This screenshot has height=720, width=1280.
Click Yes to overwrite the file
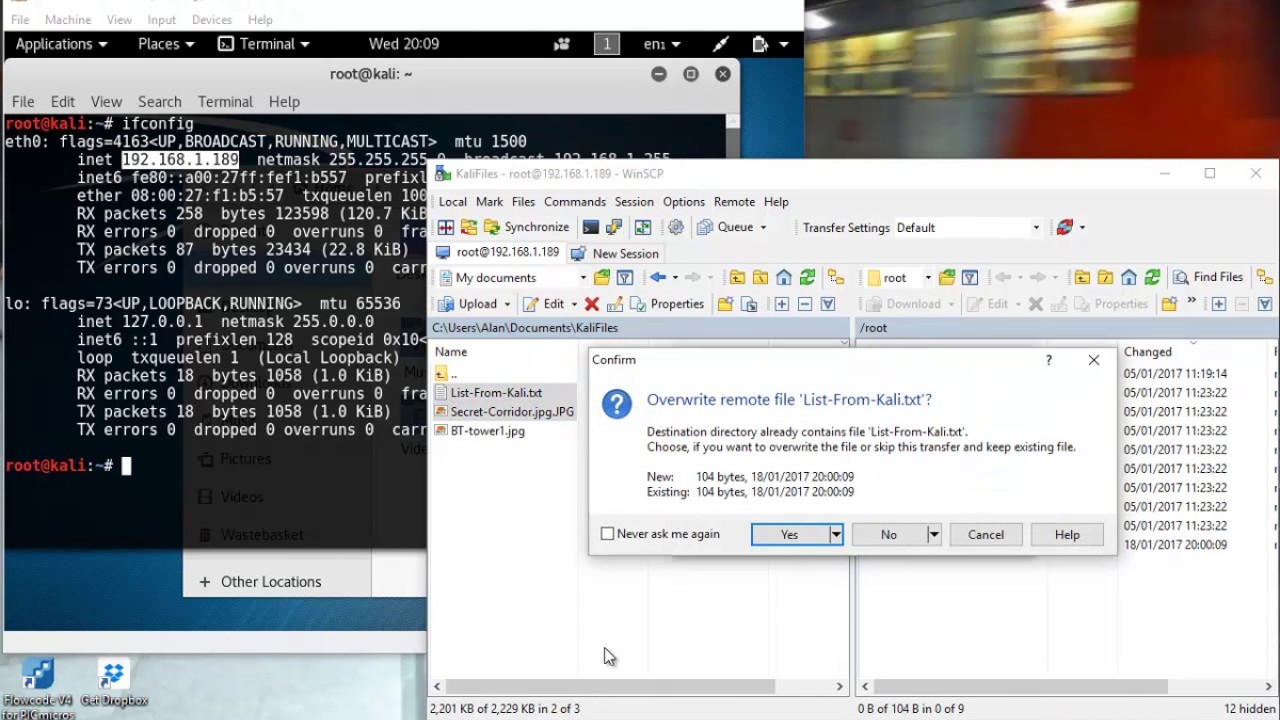[x=790, y=535]
